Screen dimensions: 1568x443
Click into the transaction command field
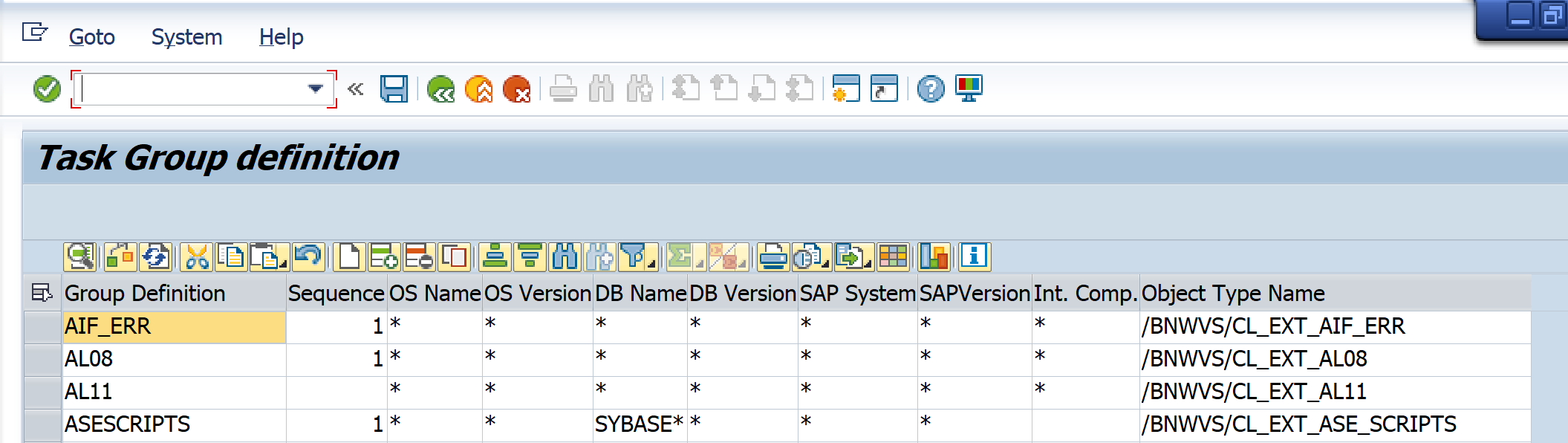tap(193, 89)
